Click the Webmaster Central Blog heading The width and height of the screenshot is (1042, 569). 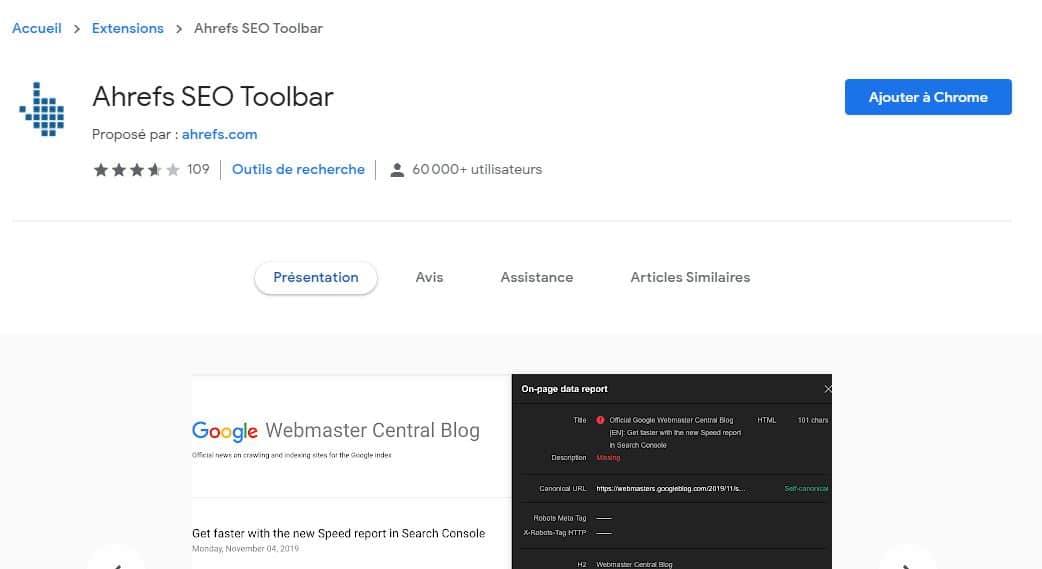pos(372,431)
